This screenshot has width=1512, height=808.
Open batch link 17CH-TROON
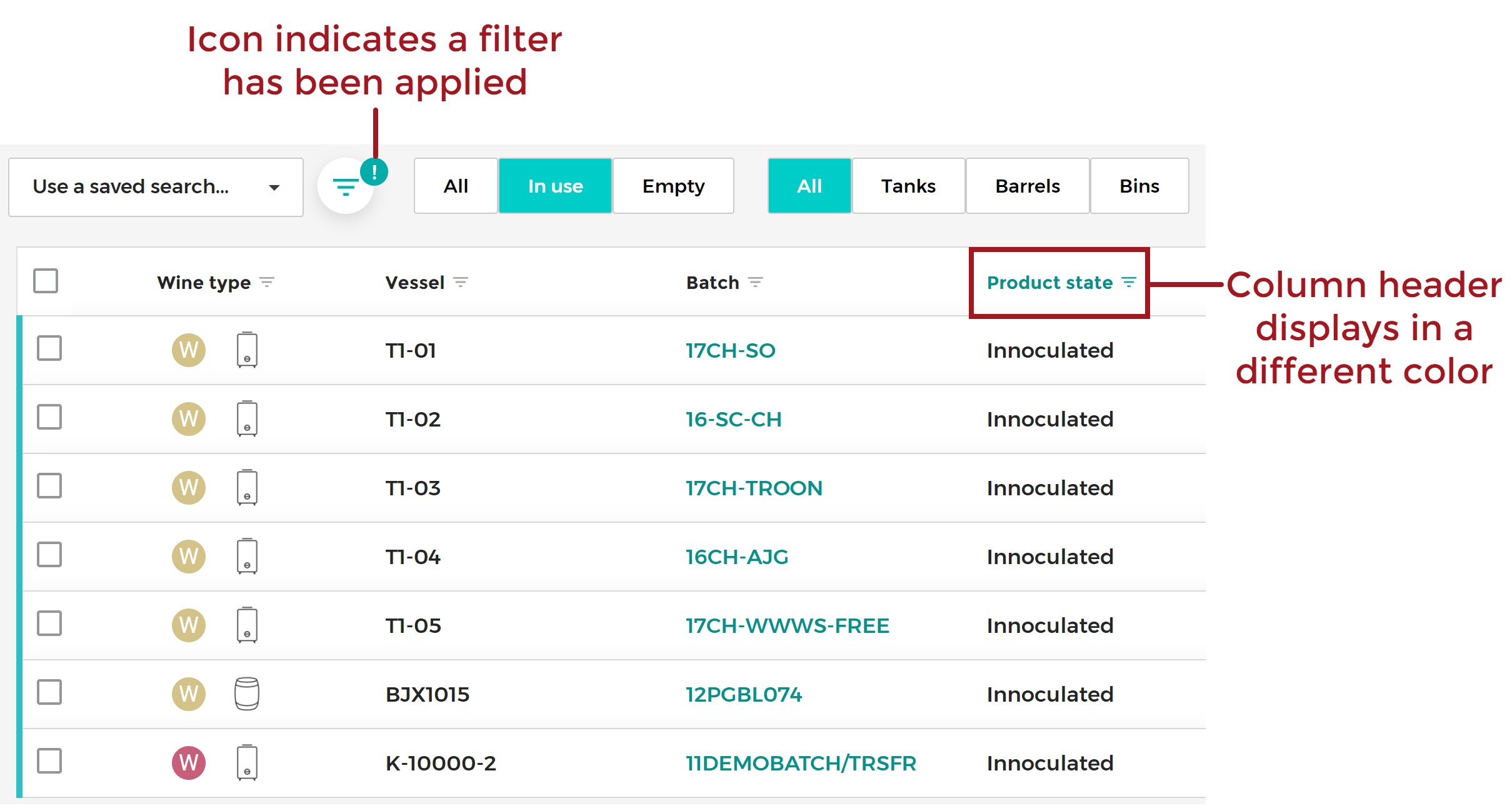[x=754, y=488]
